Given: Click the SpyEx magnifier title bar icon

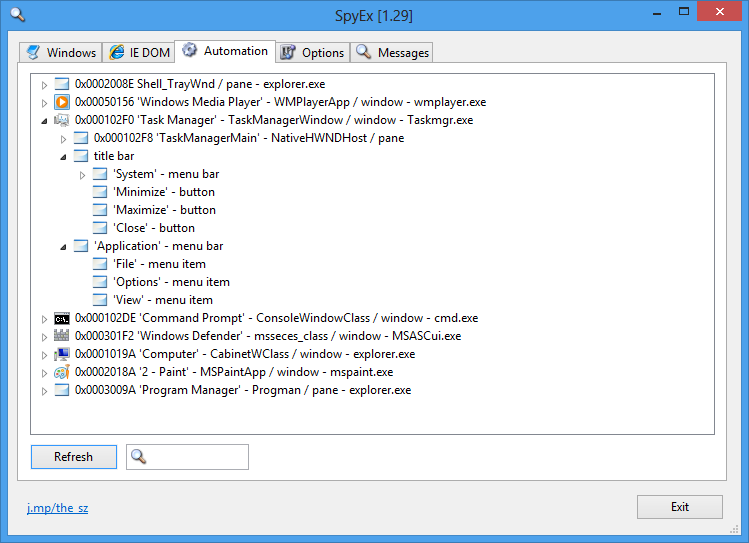Looking at the screenshot, I should point(18,15).
